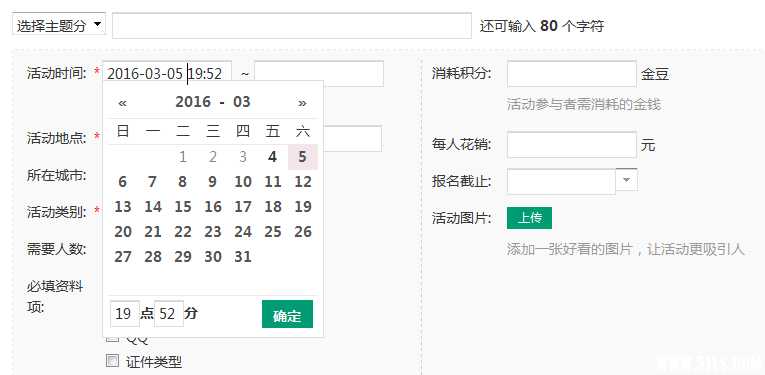This screenshot has width=765, height=375.
Task: Select day 15 in the calendar
Action: pyautogui.click(x=183, y=207)
